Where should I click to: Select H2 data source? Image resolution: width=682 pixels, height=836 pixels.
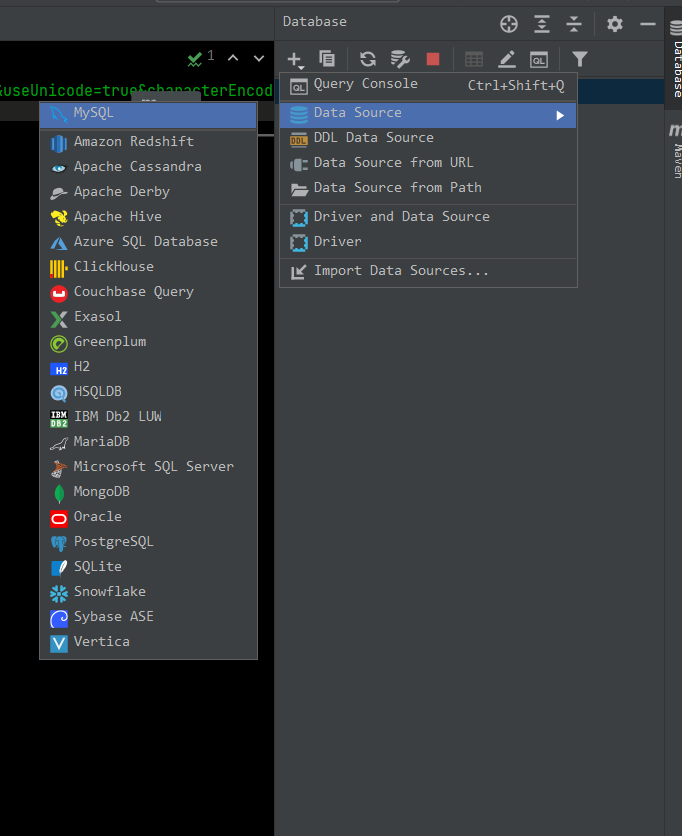point(148,368)
